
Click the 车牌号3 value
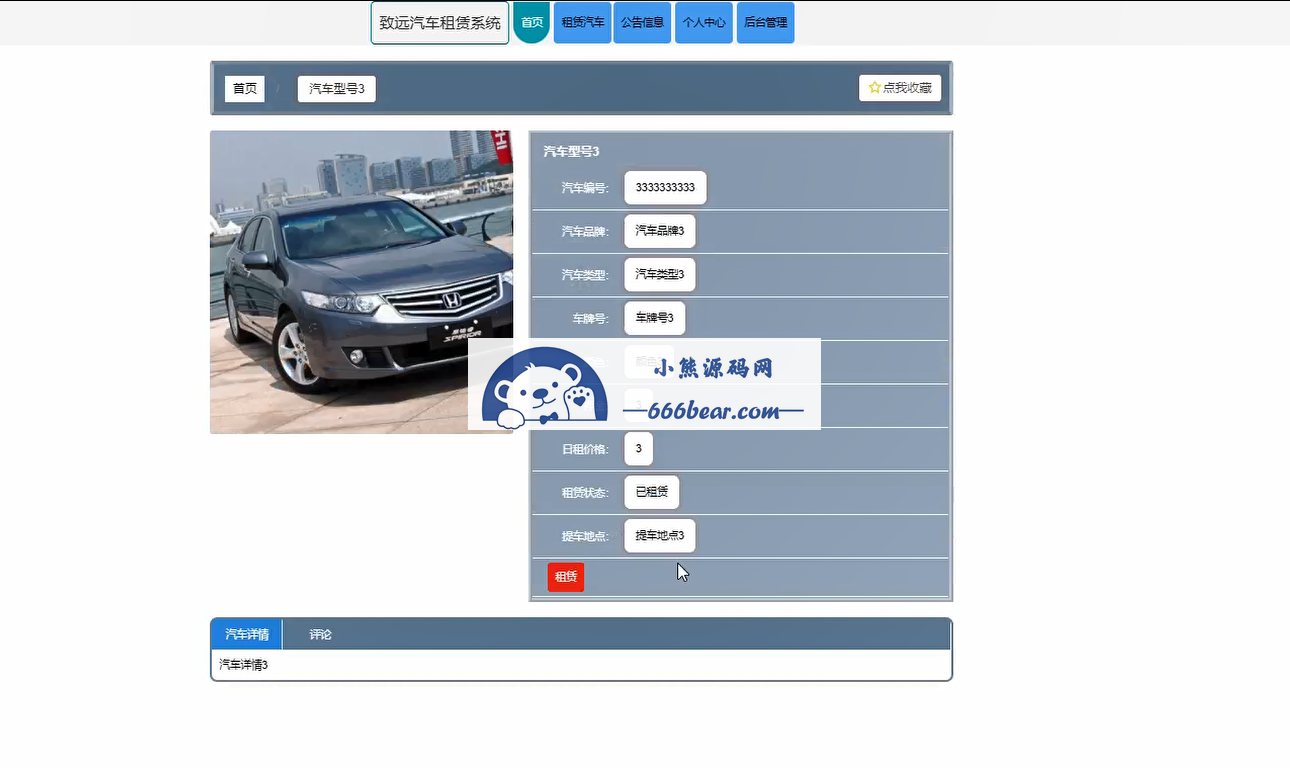pos(655,319)
